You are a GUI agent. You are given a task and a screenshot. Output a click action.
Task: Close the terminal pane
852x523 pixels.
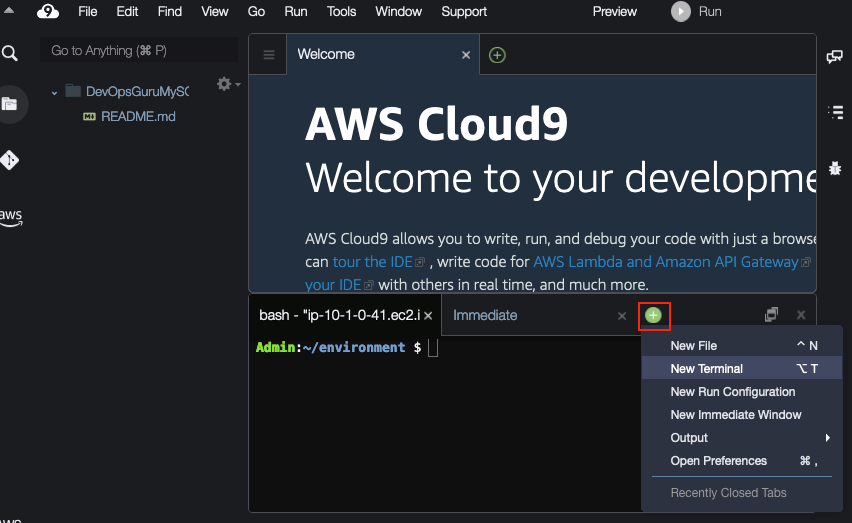coord(801,315)
